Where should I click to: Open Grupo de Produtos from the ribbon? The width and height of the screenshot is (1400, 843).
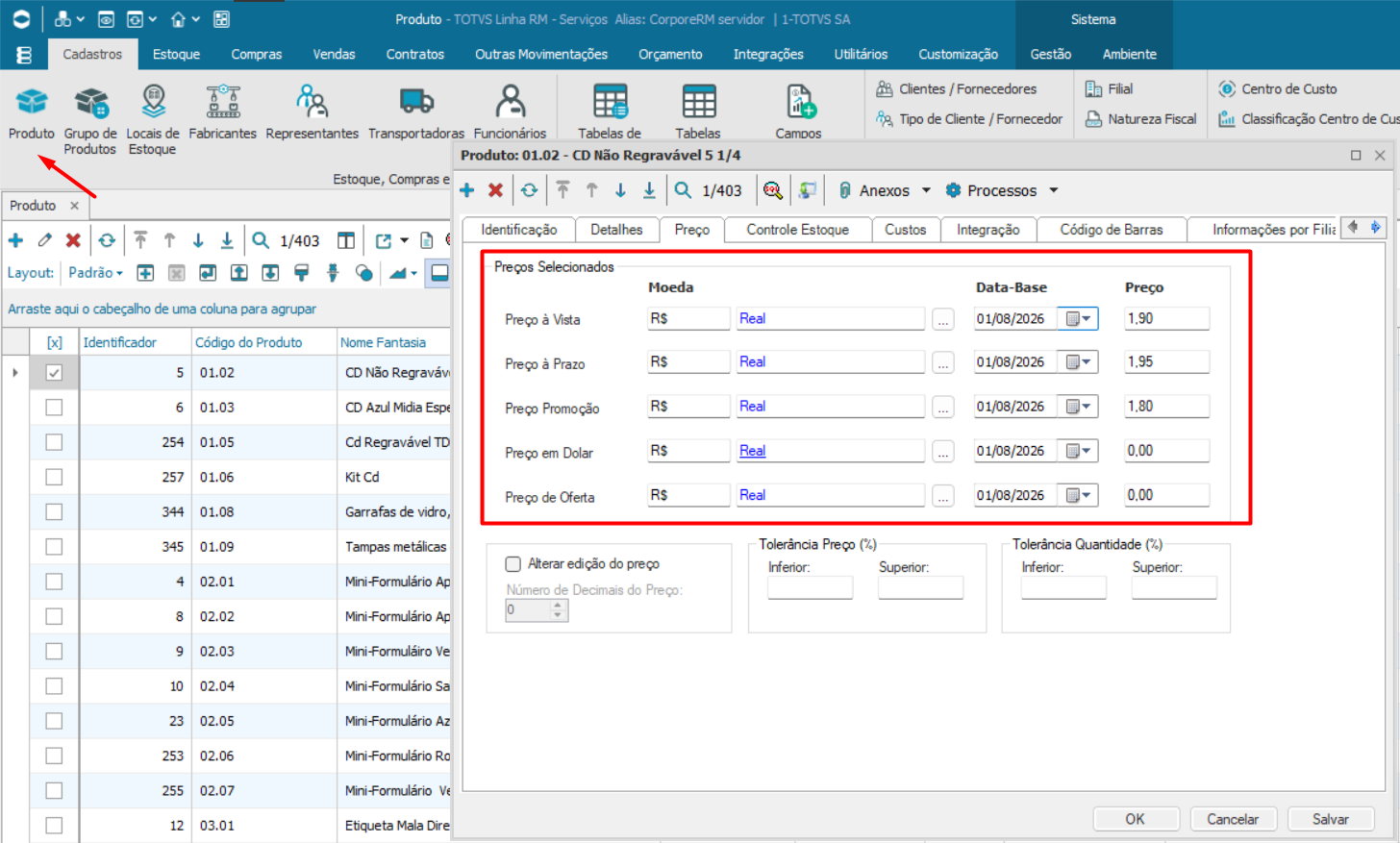pyautogui.click(x=90, y=119)
